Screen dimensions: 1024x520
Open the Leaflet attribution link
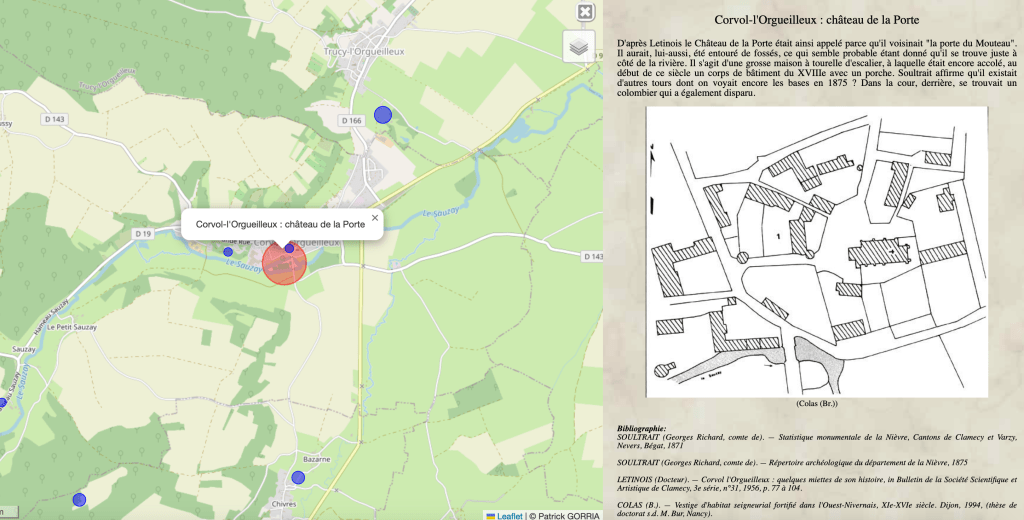click(510, 515)
